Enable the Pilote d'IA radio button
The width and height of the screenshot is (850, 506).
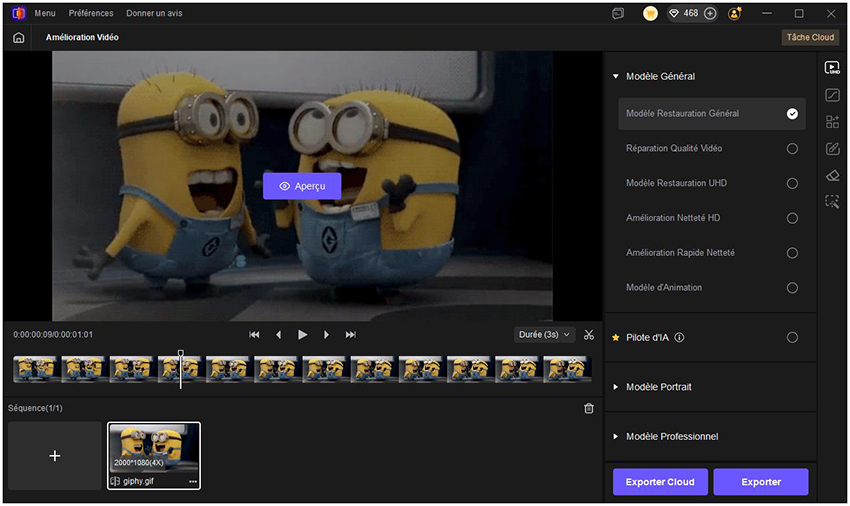click(x=792, y=338)
